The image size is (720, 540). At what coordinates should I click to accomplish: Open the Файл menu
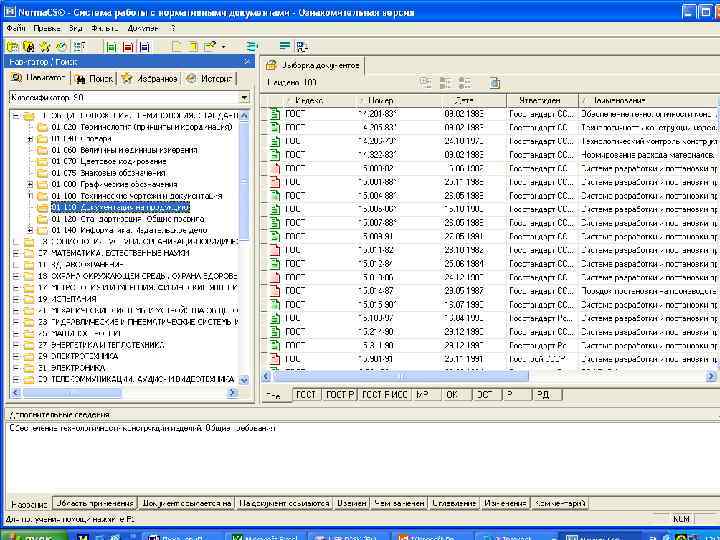click(x=16, y=28)
